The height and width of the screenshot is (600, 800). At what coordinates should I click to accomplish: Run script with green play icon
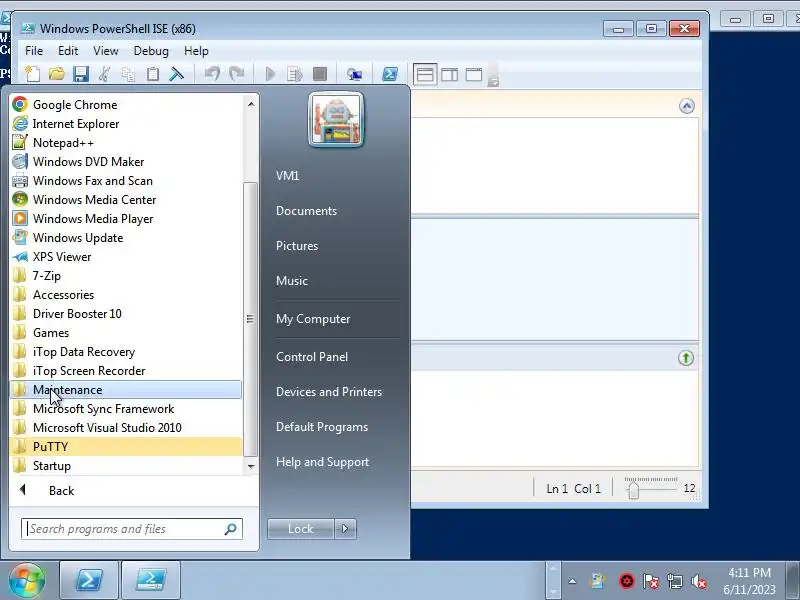270,74
